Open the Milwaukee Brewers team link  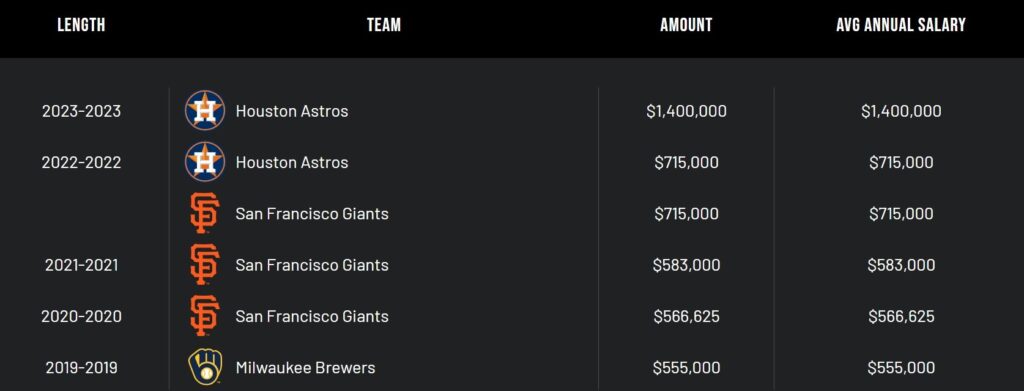pos(306,368)
